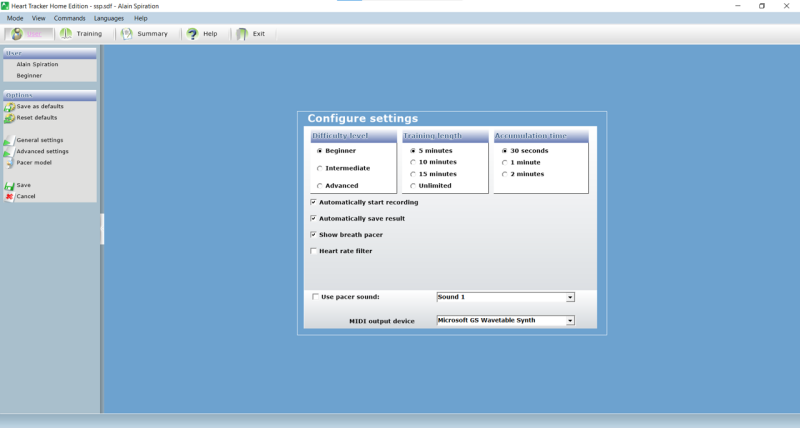Open the View menu

pos(39,18)
